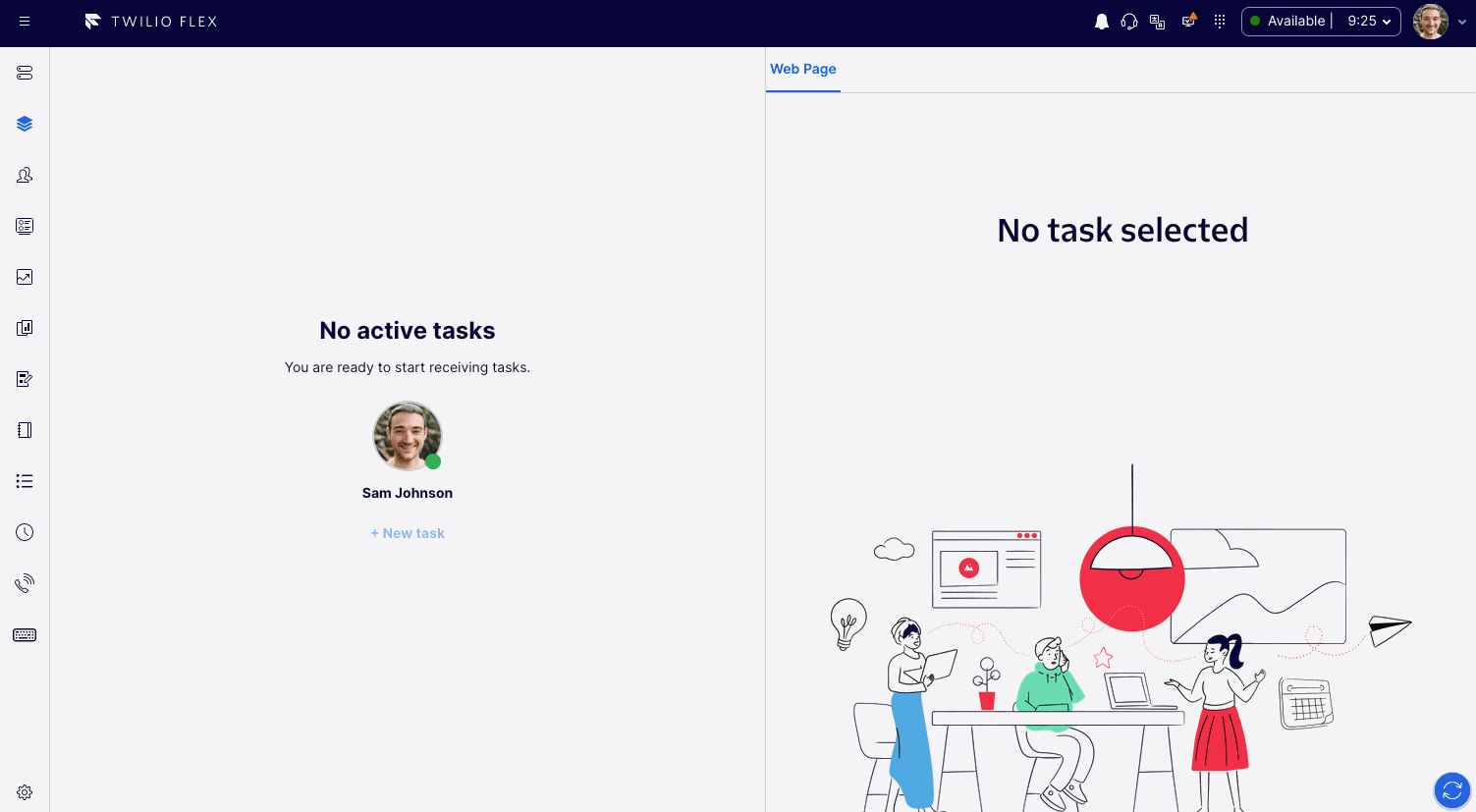Image resolution: width=1476 pixels, height=812 pixels.
Task: Click the headset icon in the header
Action: click(x=1129, y=22)
